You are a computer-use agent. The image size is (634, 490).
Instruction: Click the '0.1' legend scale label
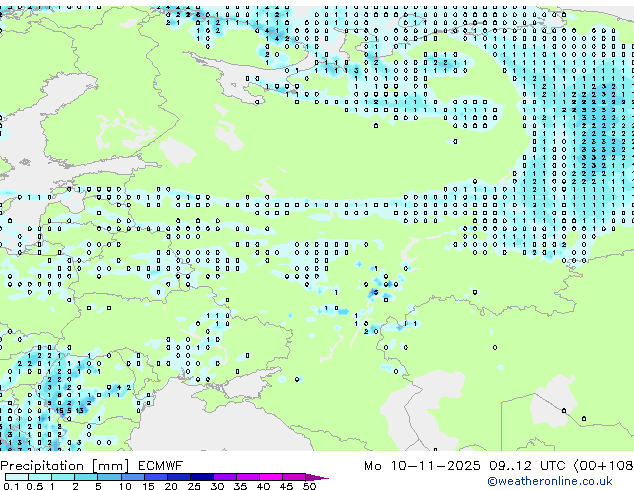coord(11,486)
